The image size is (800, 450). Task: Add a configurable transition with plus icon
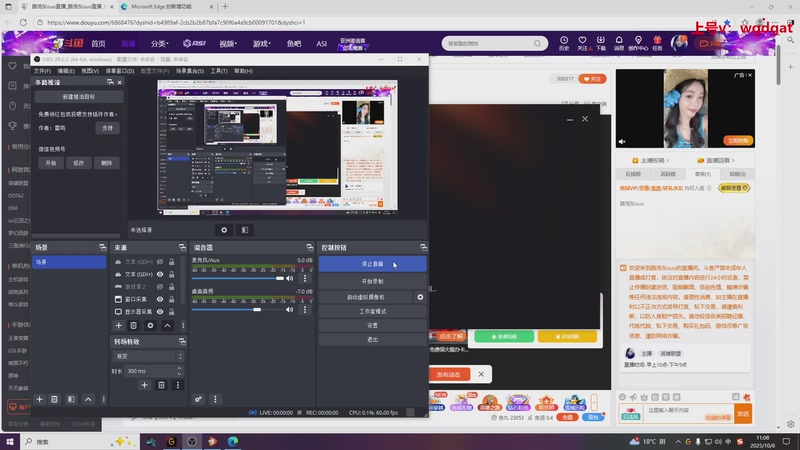(144, 385)
